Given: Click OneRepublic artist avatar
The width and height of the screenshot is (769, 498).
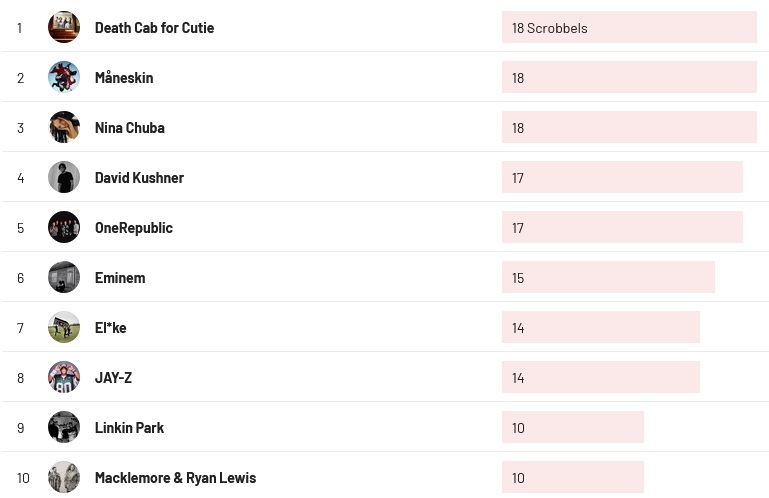Looking at the screenshot, I should pos(64,227).
